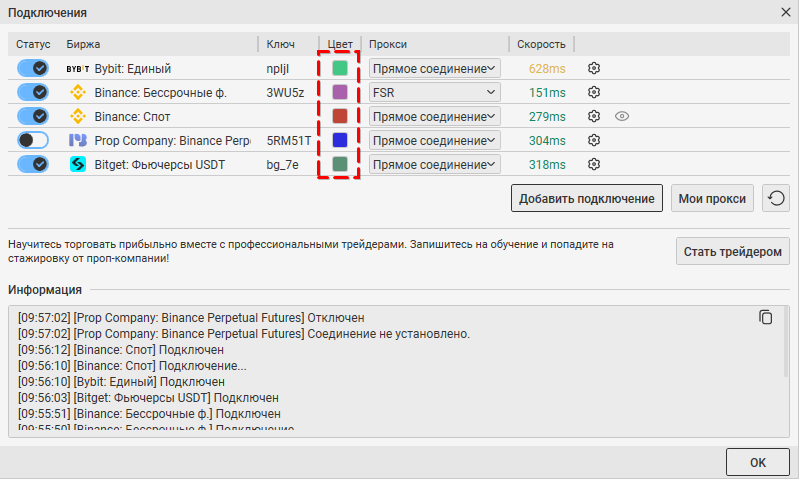799x479 pixels.
Task: Click the Ключ column header
Action: (x=281, y=44)
